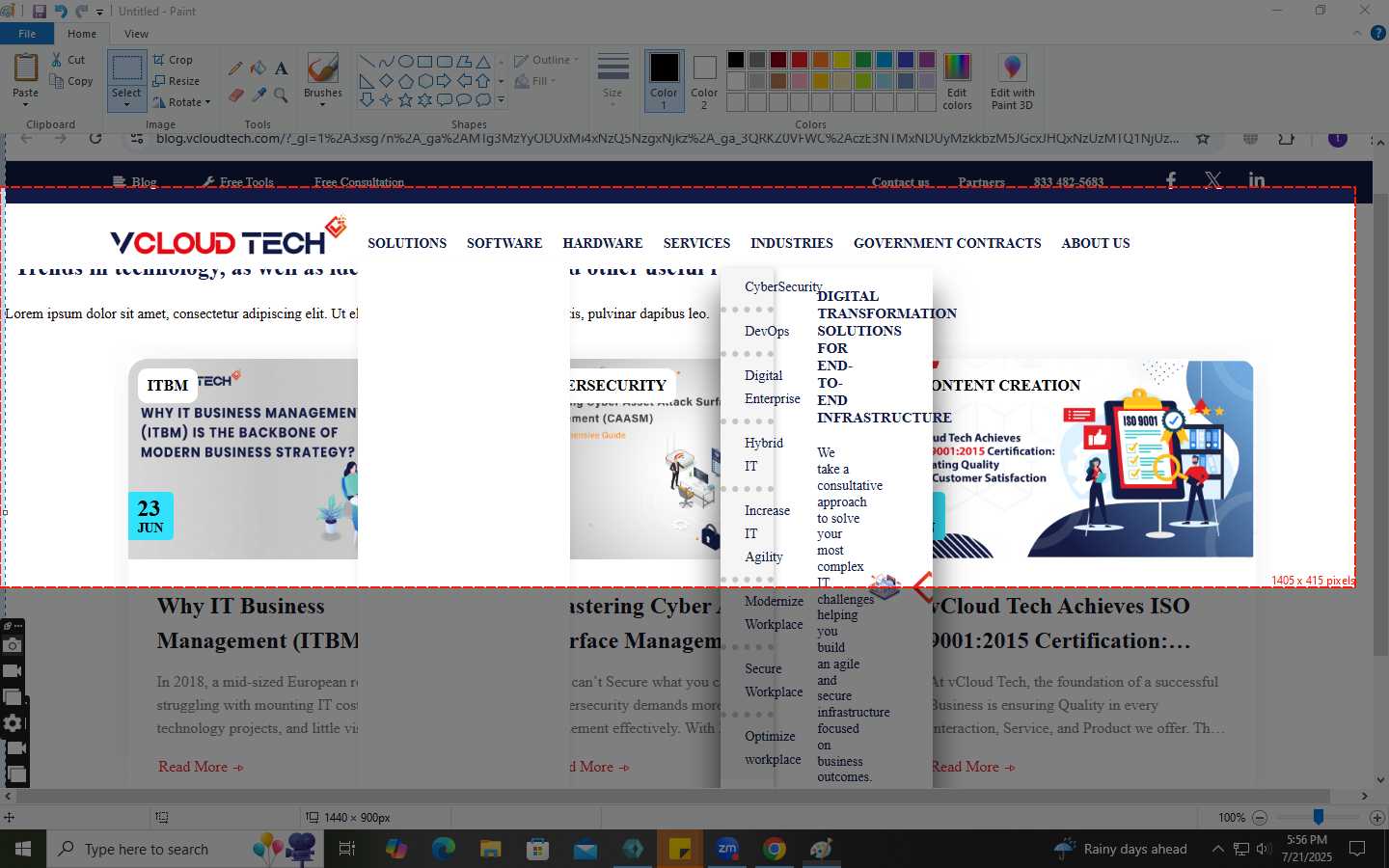Viewport: 1389px width, 868px height.
Task: Click the taskbar search box
Action: 185,849
